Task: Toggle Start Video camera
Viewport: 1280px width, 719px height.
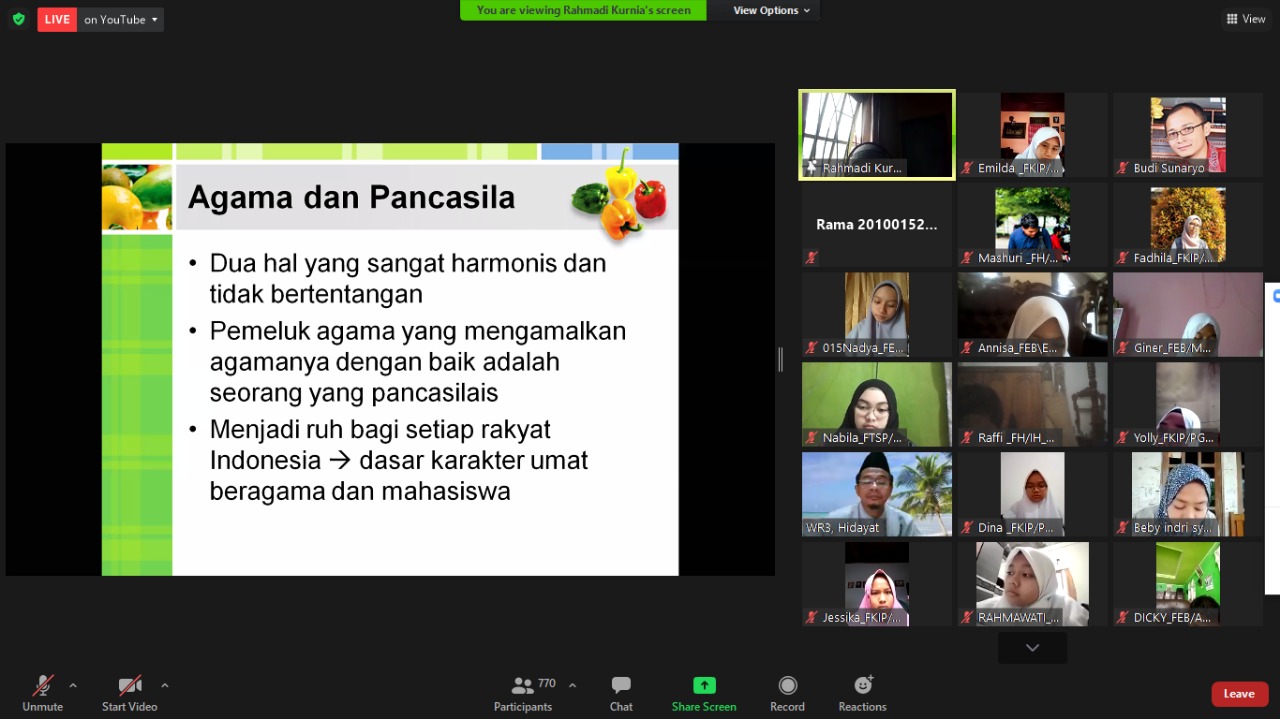Action: [129, 686]
